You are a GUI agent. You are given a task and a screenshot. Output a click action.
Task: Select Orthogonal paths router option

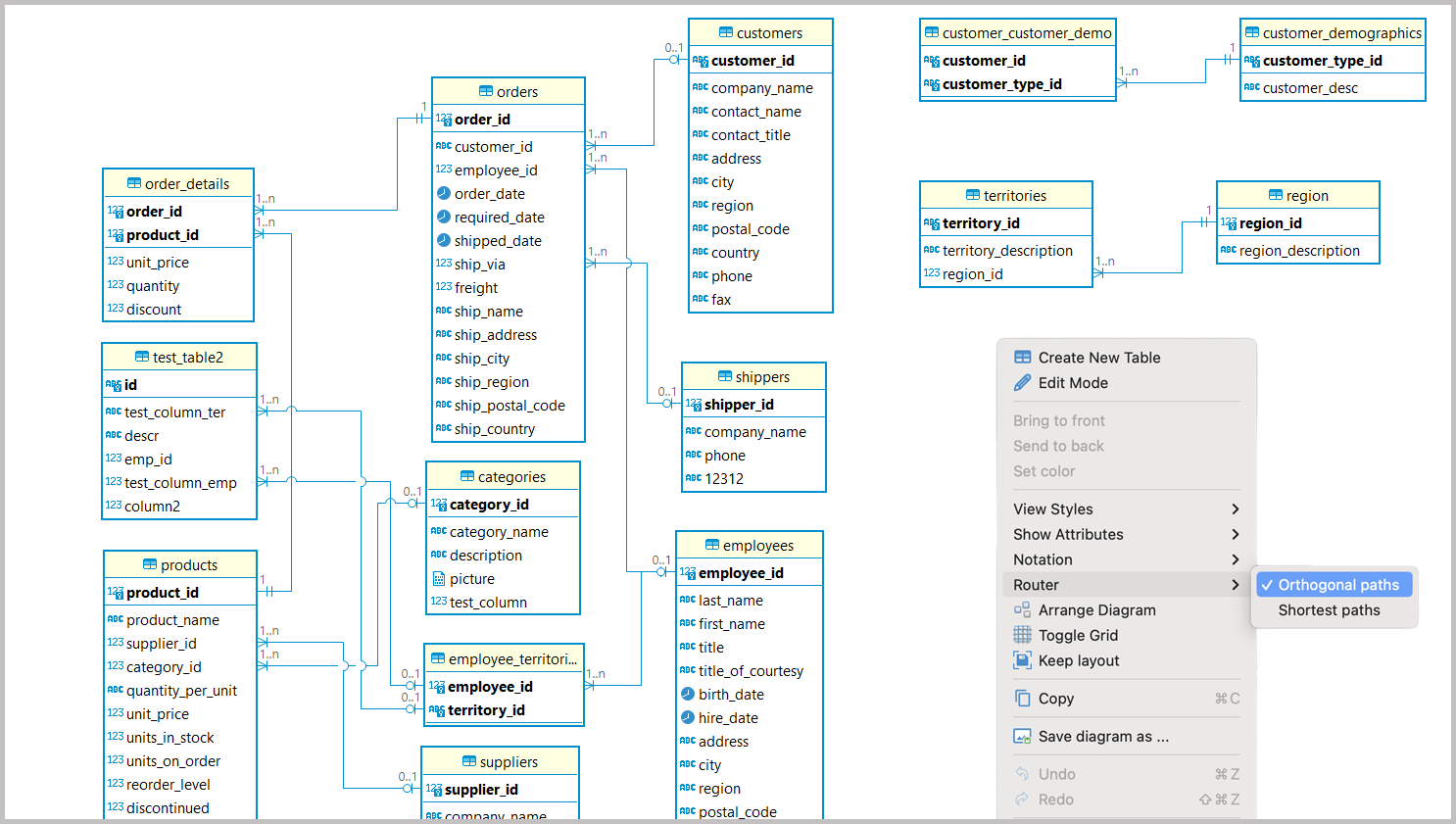(1337, 585)
